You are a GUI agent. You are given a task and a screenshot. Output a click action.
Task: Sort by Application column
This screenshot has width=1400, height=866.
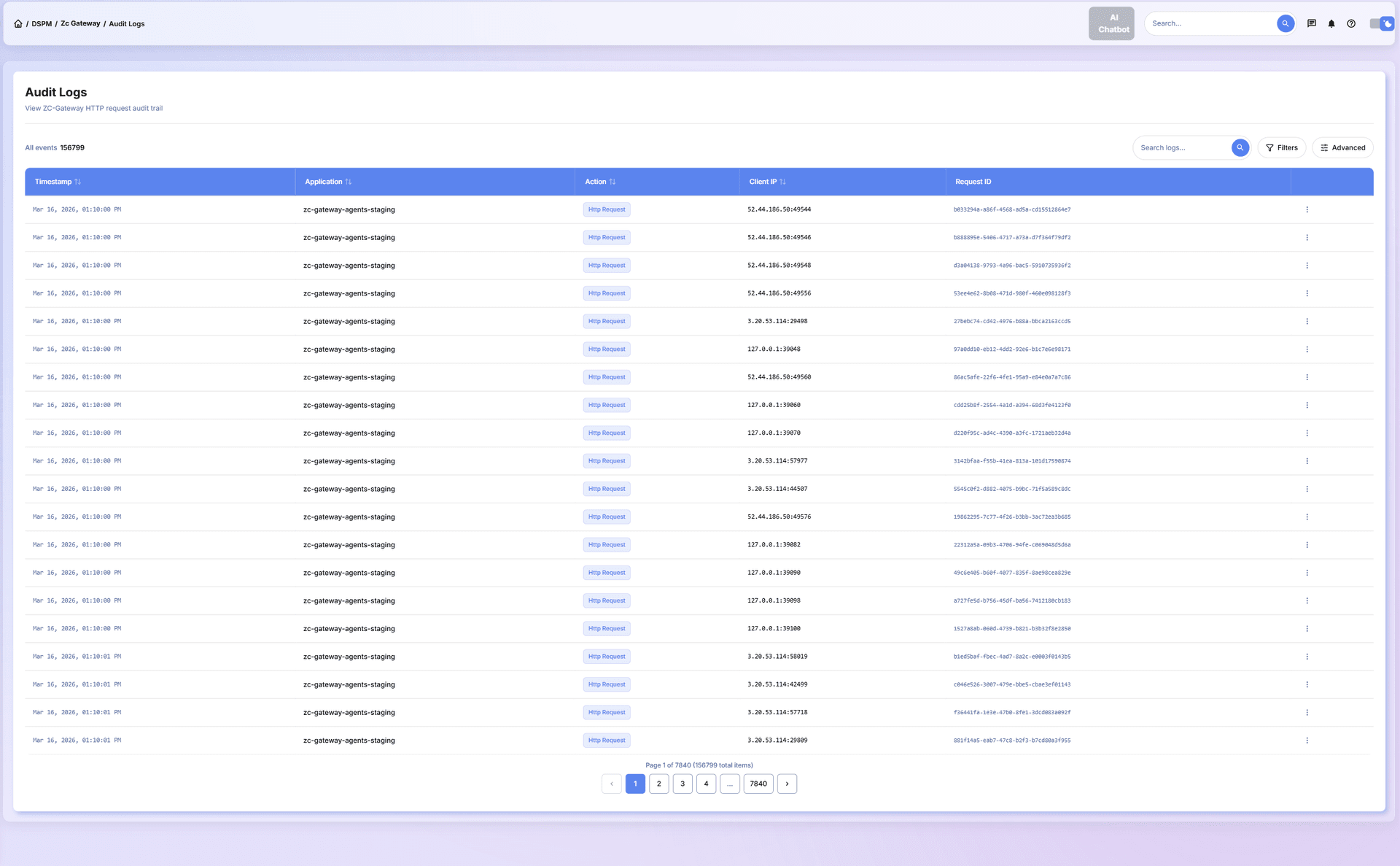[348, 182]
